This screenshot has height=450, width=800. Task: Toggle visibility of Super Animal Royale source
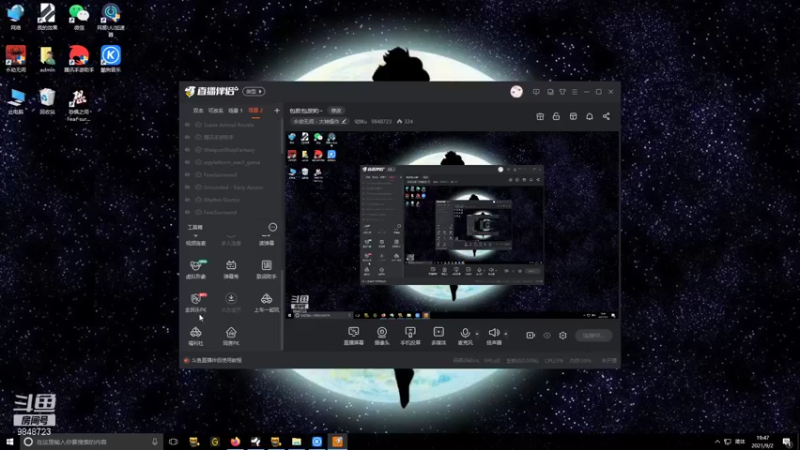187,124
